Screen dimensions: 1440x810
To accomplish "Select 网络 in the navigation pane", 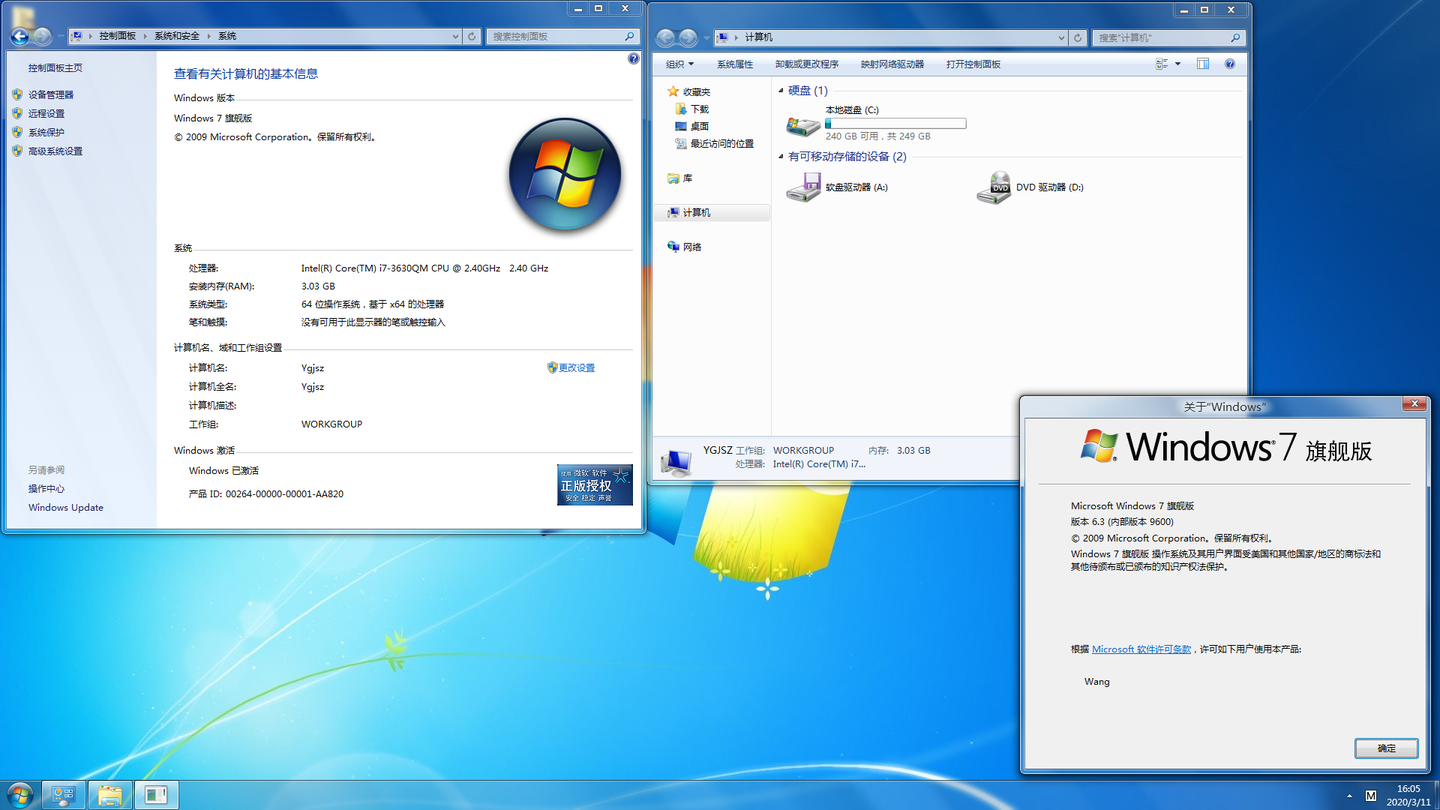I will pyautogui.click(x=692, y=247).
